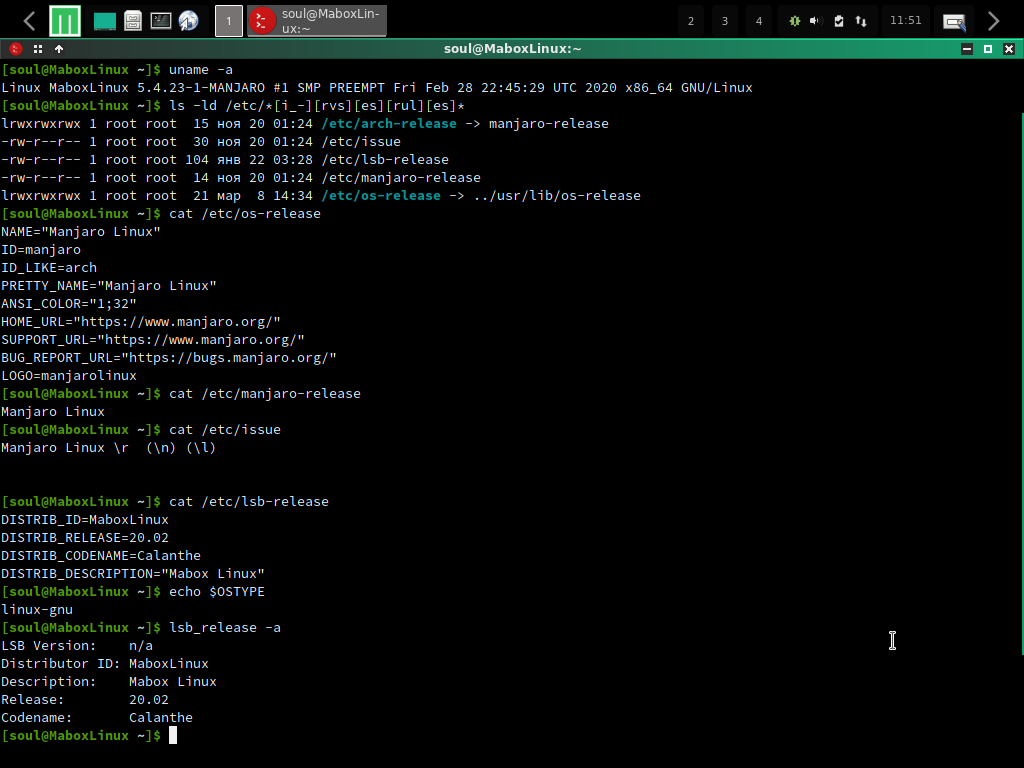Switch to workspace 1
The height and width of the screenshot is (768, 1024).
pyautogui.click(x=229, y=21)
